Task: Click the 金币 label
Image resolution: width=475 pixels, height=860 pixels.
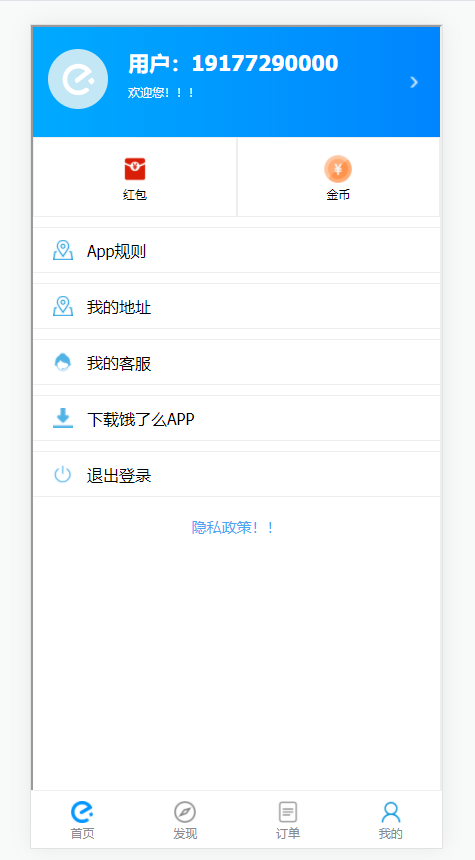Action: 338,195
